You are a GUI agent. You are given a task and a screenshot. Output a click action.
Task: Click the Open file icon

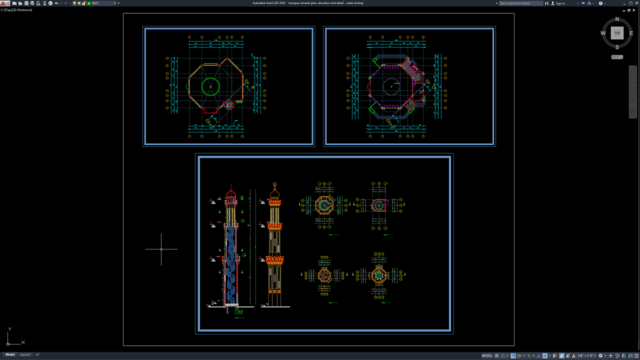point(20,3)
